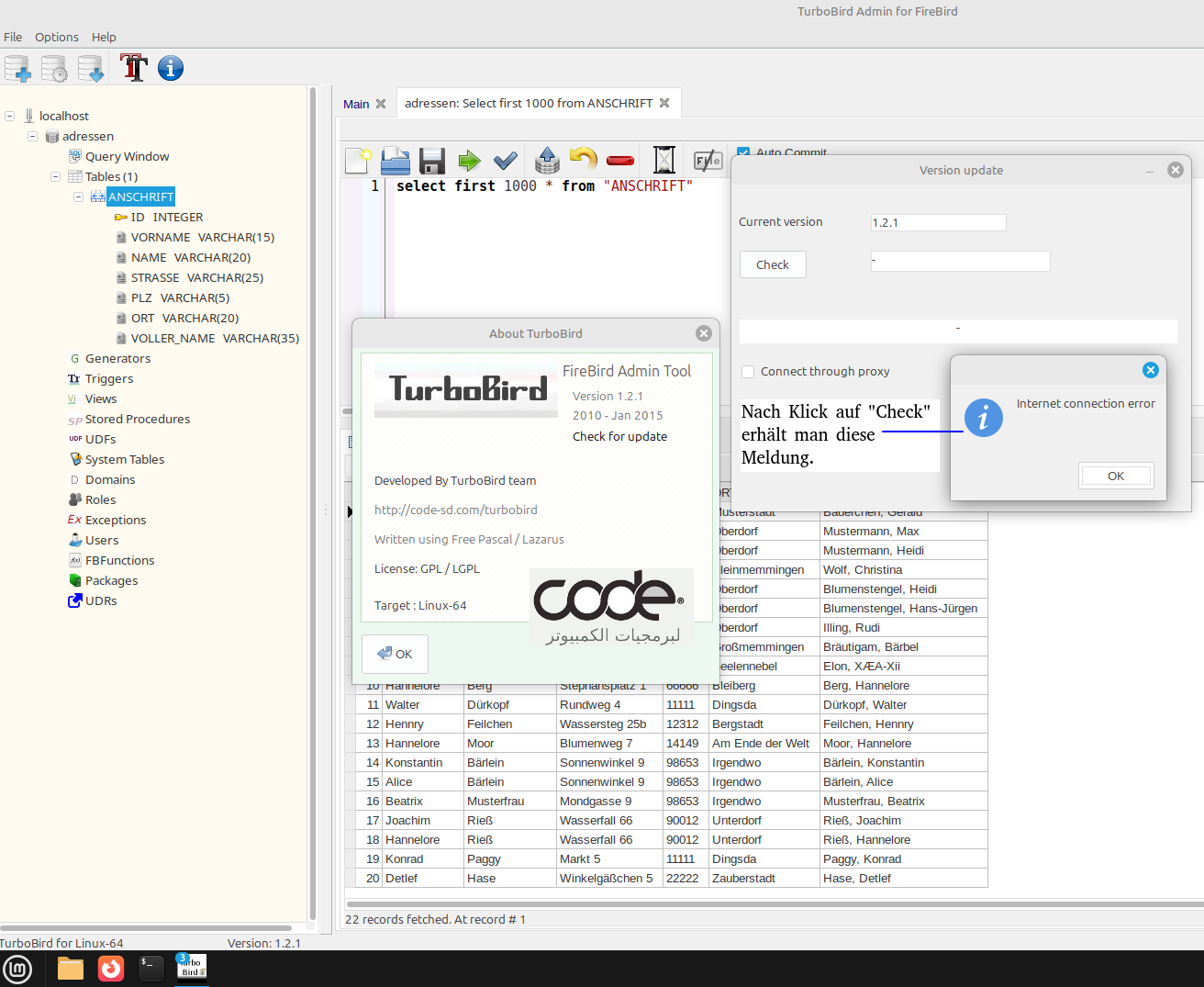Toggle the Auto Commit checkbox
The image size is (1204, 987).
[744, 153]
